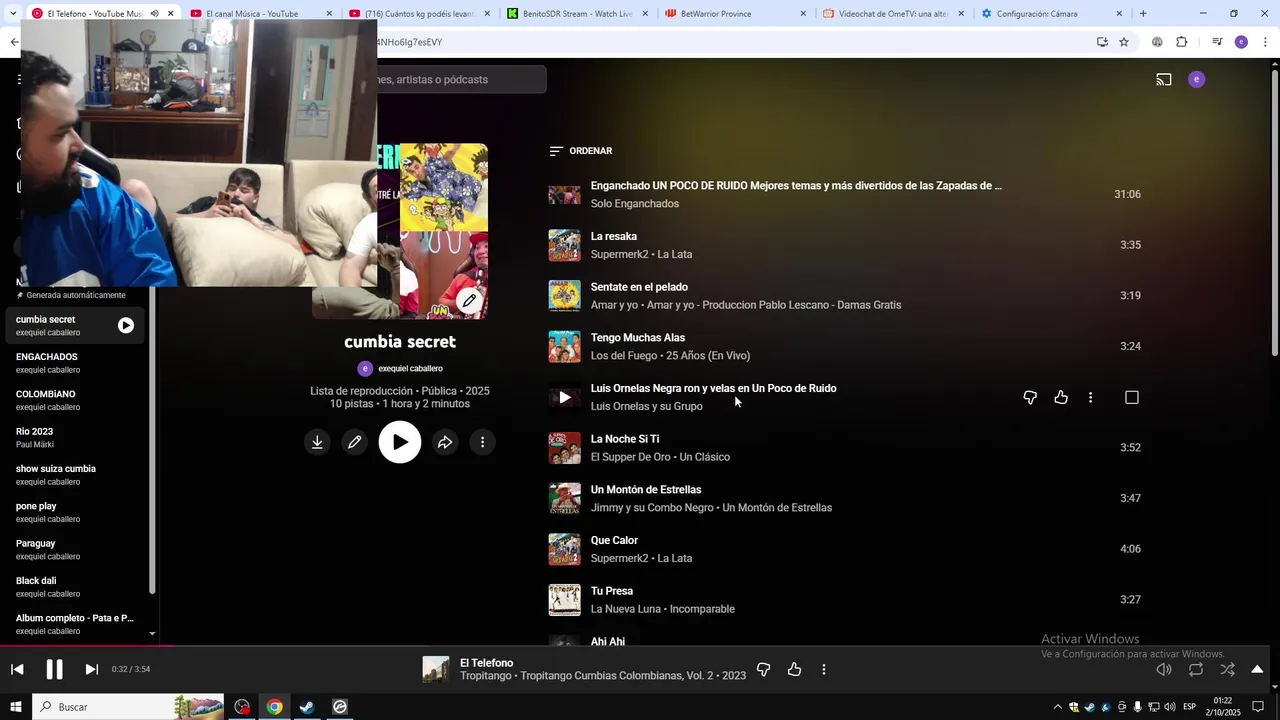Viewport: 1280px width, 720px height.
Task: Open La resaka song row
Action: 845,245
